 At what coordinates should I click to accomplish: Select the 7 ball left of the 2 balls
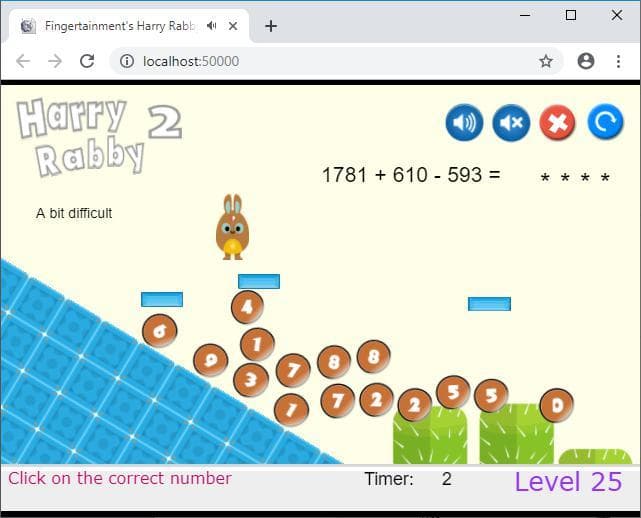(337, 401)
